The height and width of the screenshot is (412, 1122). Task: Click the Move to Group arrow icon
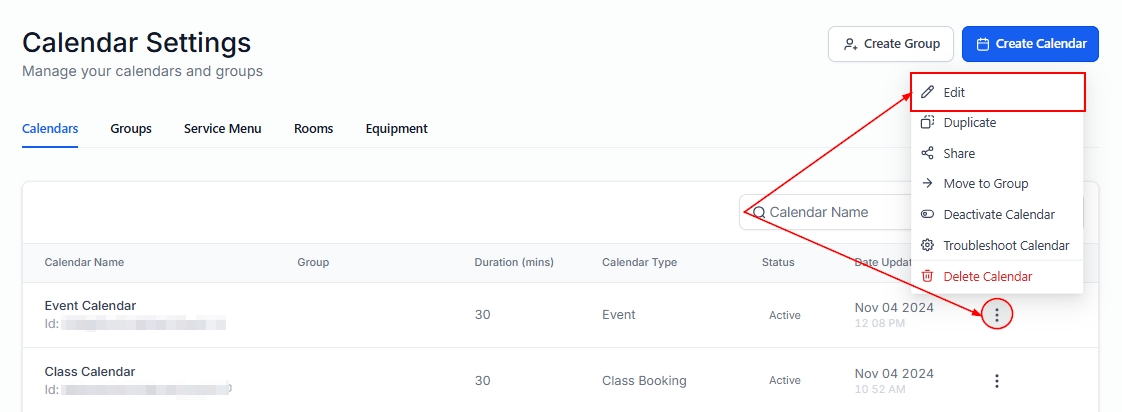coord(927,184)
